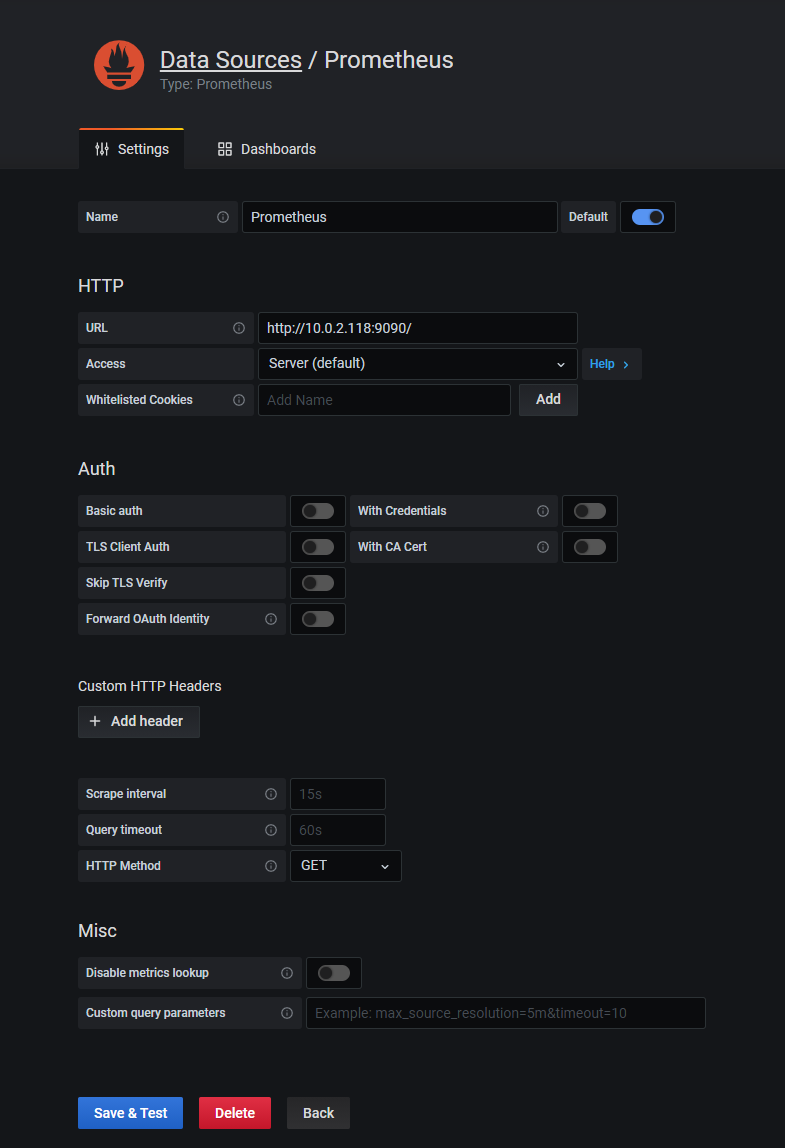Open the HTTP Method dropdown
Viewport: 785px width, 1148px height.
[x=345, y=866]
